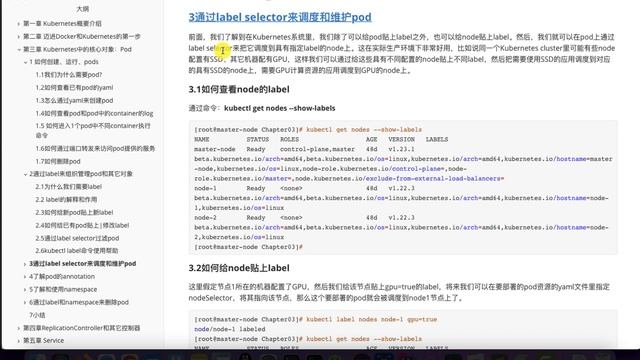The image size is (640, 360).
Task: Select outline item 第三章 Kubernetes中的核心对象：Pod
Action: click(77, 49)
